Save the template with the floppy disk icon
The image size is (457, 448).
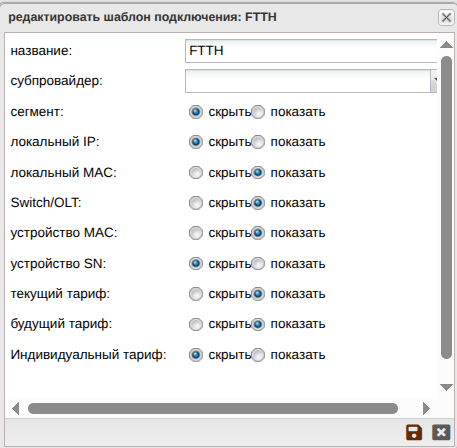point(414,433)
